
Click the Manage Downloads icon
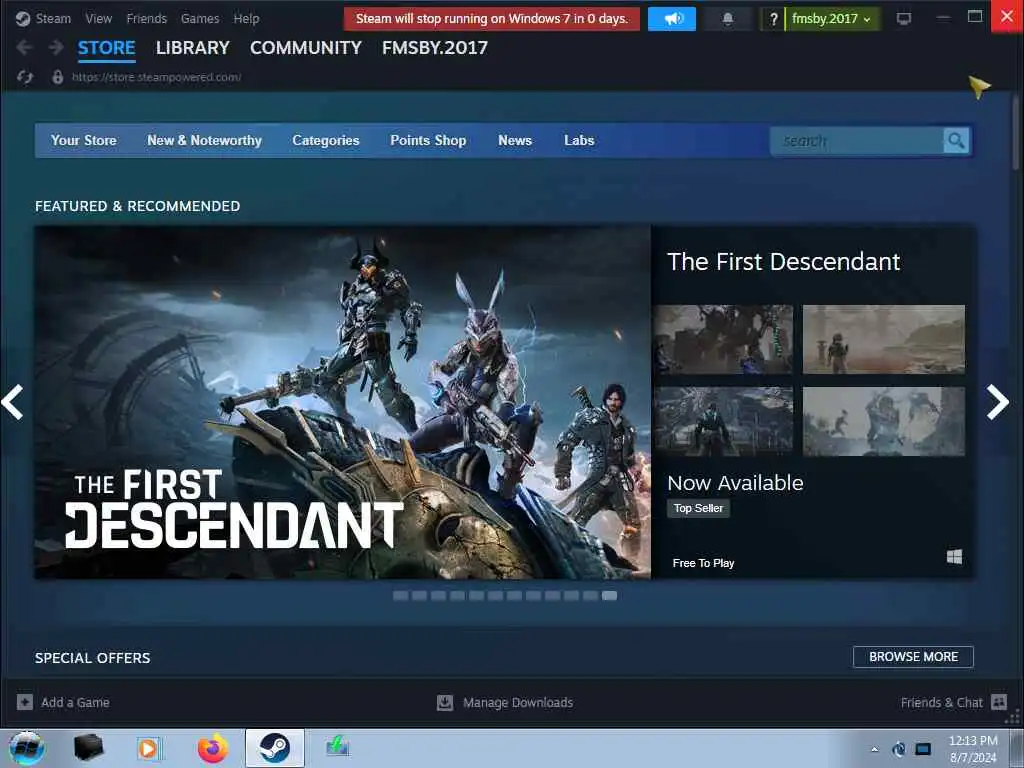point(445,703)
